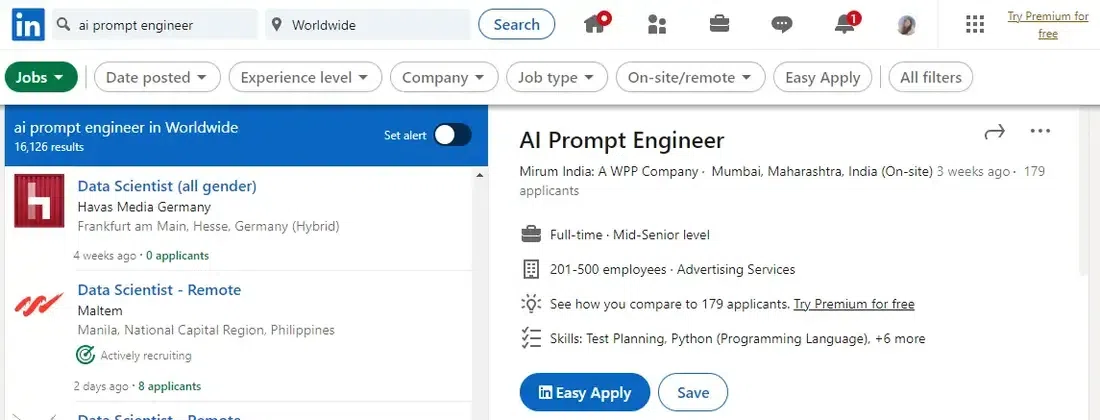Viewport: 1100px width, 420px height.
Task: Click the job keyword search field
Action: click(x=160, y=25)
